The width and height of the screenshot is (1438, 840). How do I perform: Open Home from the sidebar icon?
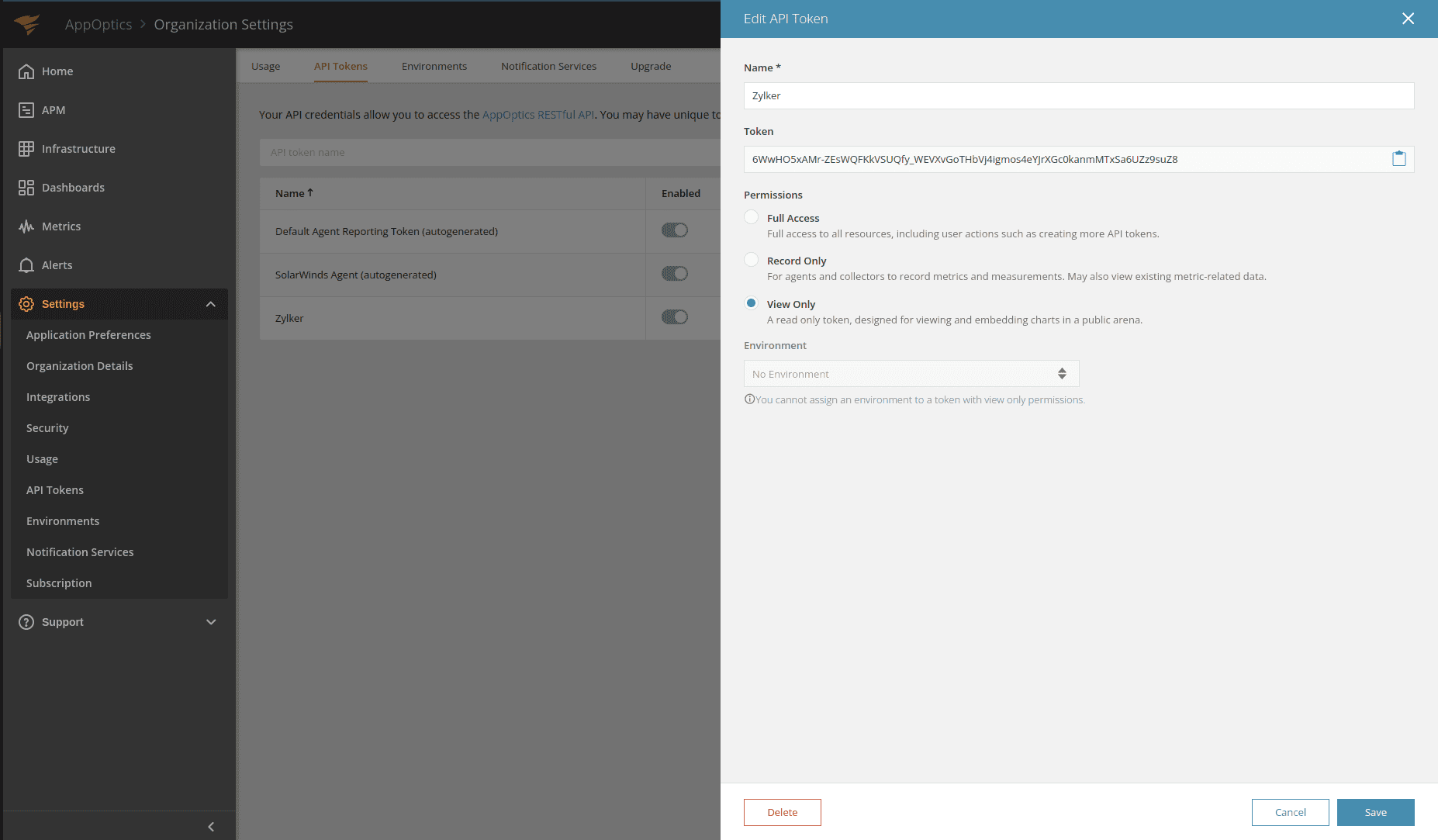[x=26, y=71]
